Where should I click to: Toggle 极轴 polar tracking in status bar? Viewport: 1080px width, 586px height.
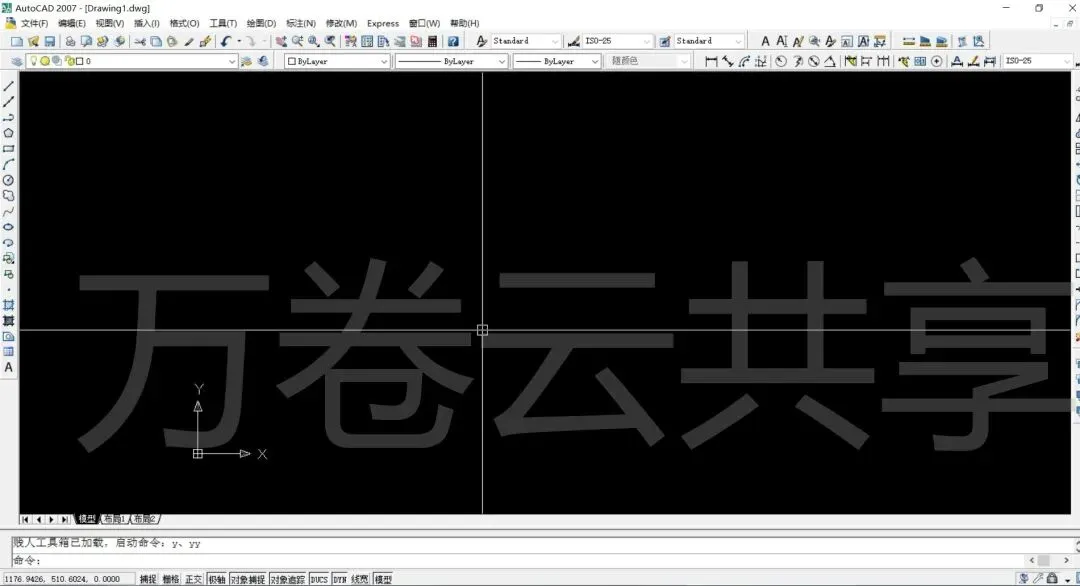tap(216, 580)
